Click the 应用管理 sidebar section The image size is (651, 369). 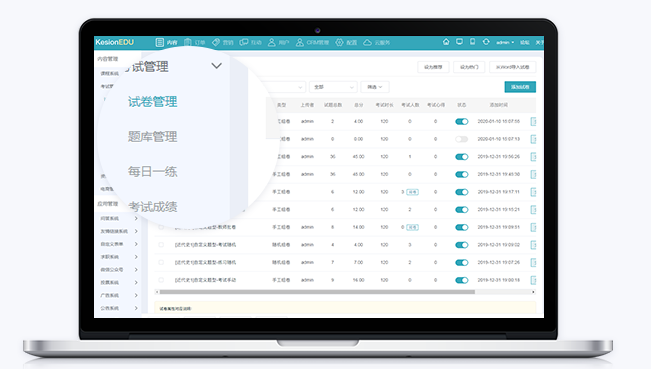point(108,204)
